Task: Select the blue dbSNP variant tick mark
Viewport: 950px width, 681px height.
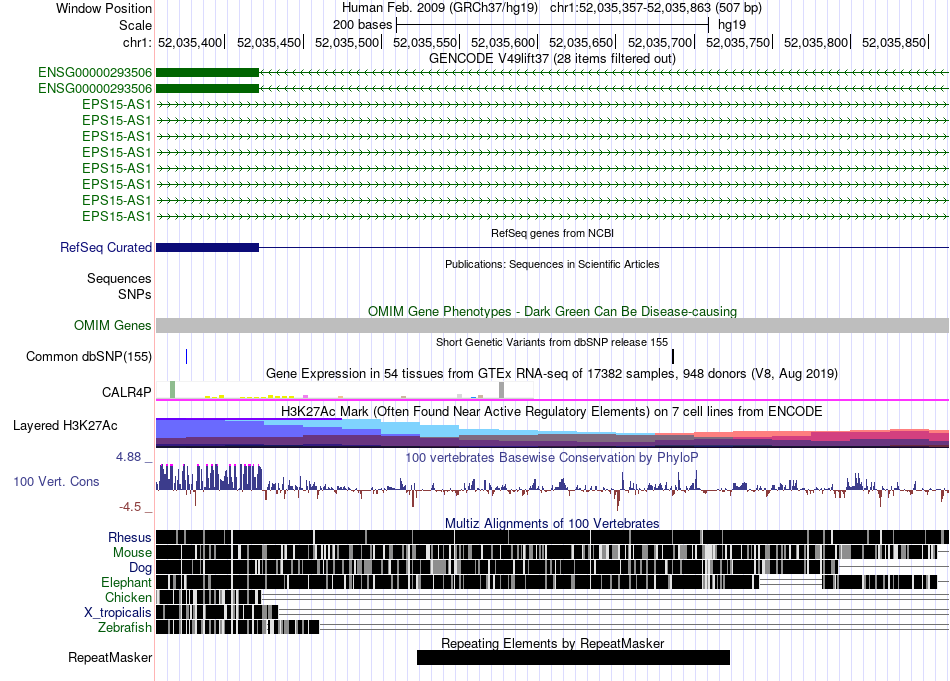Action: tap(187, 356)
